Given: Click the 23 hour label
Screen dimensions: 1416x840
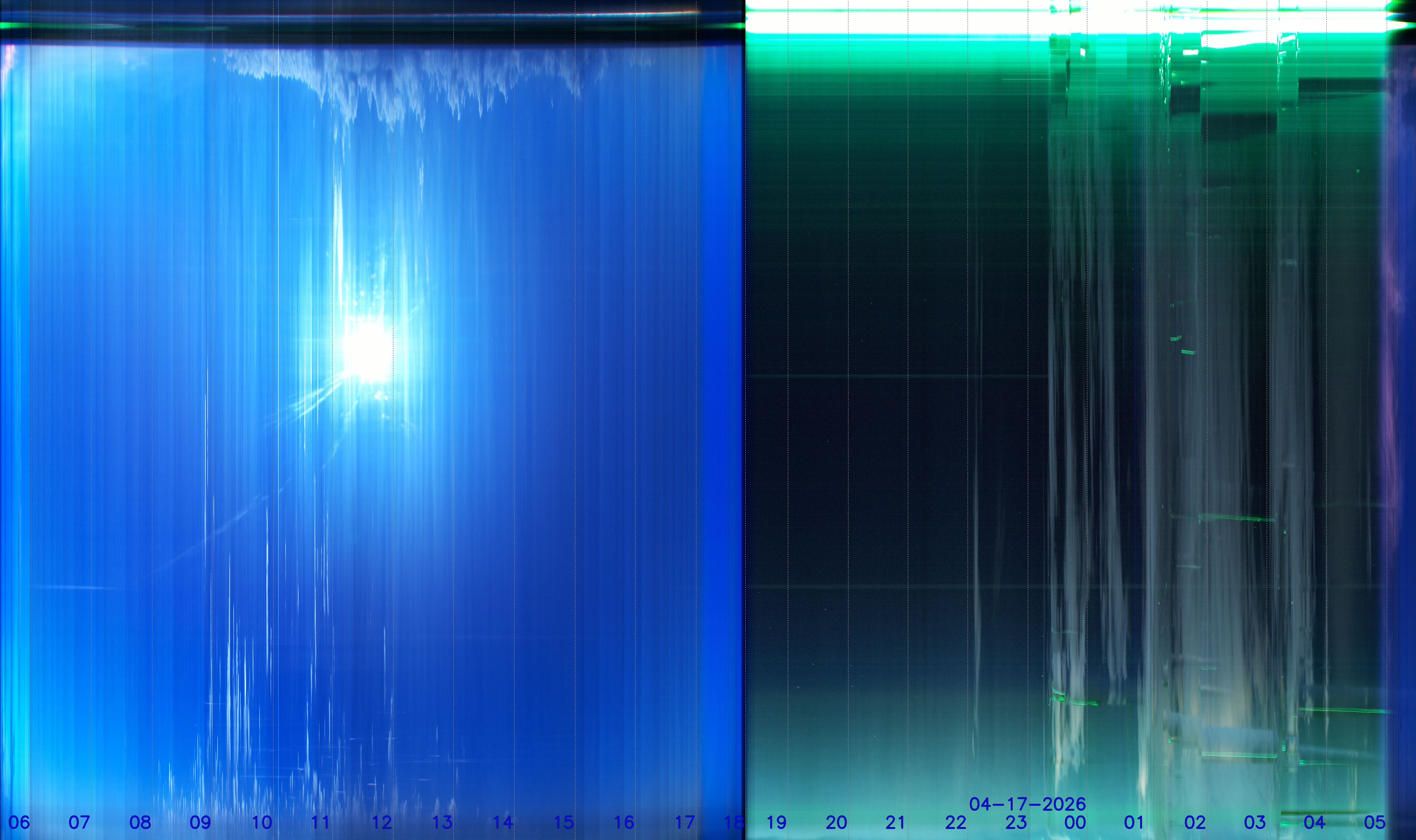Looking at the screenshot, I should [x=1016, y=822].
